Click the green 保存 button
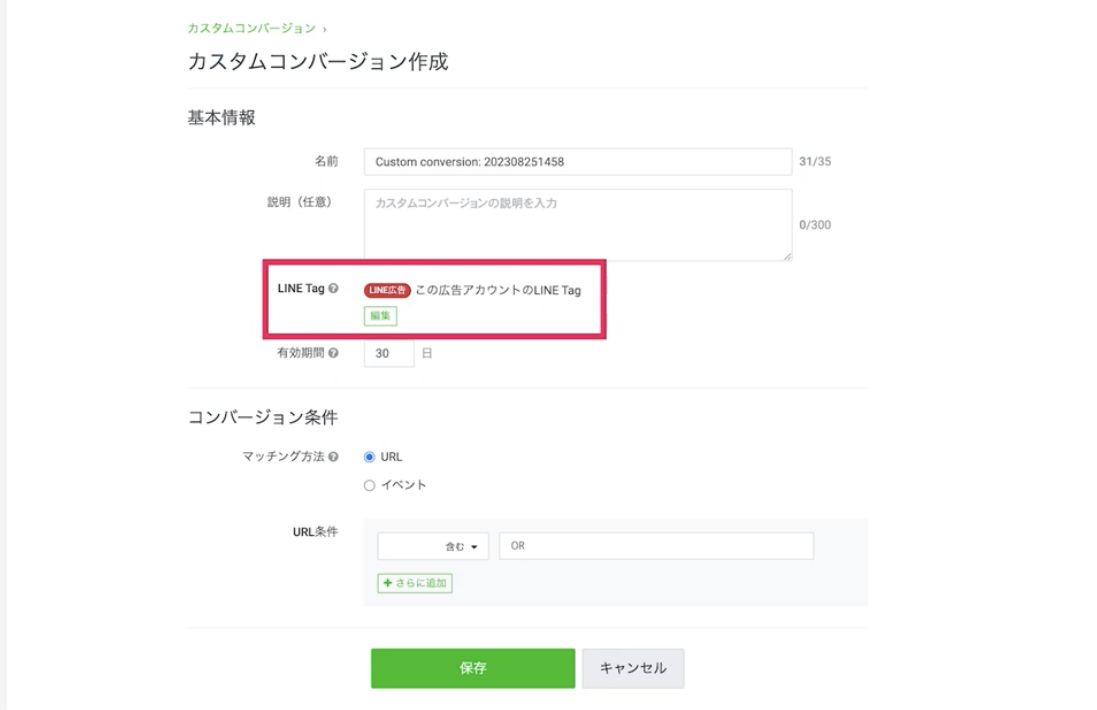Image resolution: width=1097 pixels, height=710 pixels. coord(473,668)
